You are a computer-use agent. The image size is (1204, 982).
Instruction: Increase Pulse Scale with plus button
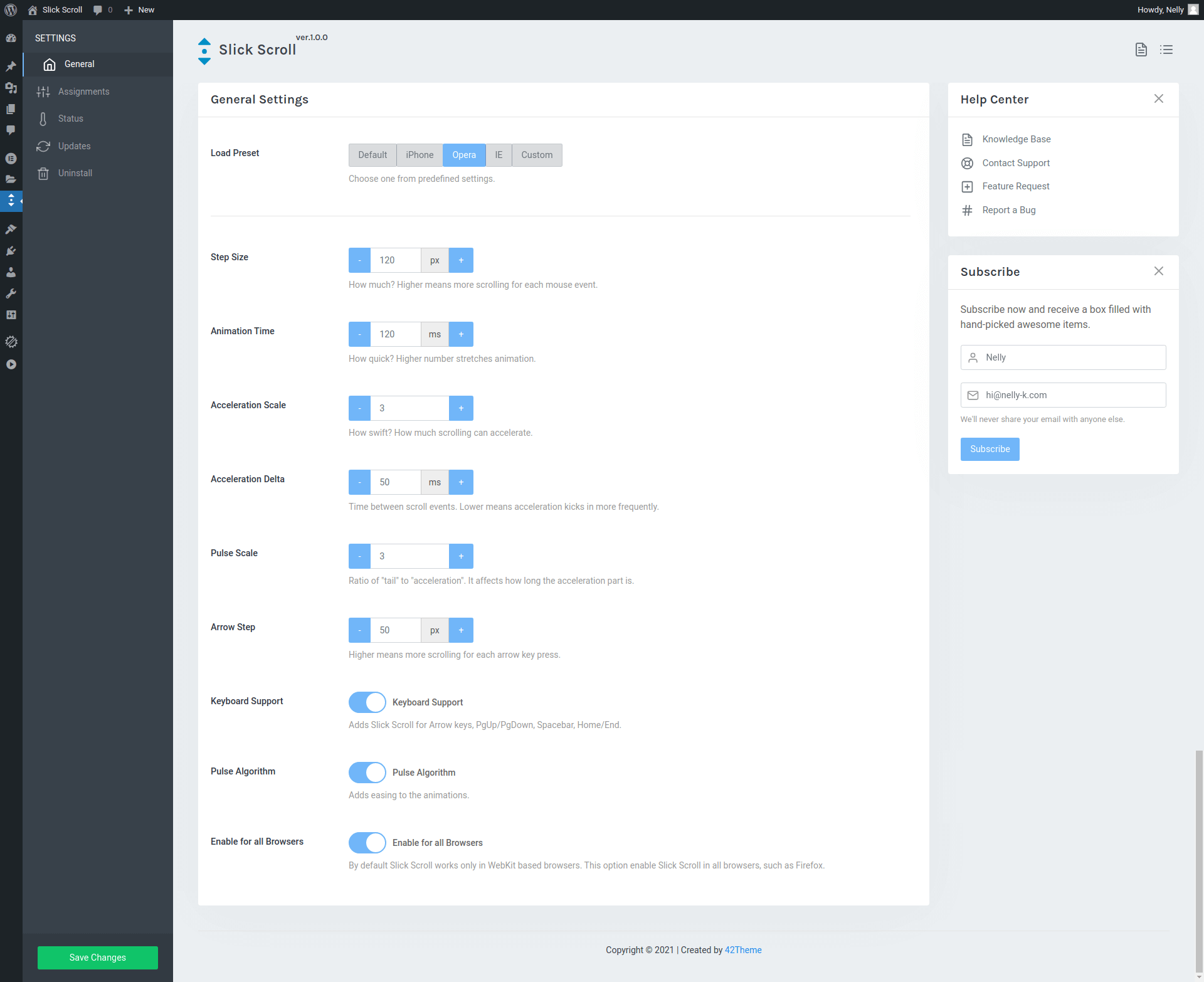[462, 556]
